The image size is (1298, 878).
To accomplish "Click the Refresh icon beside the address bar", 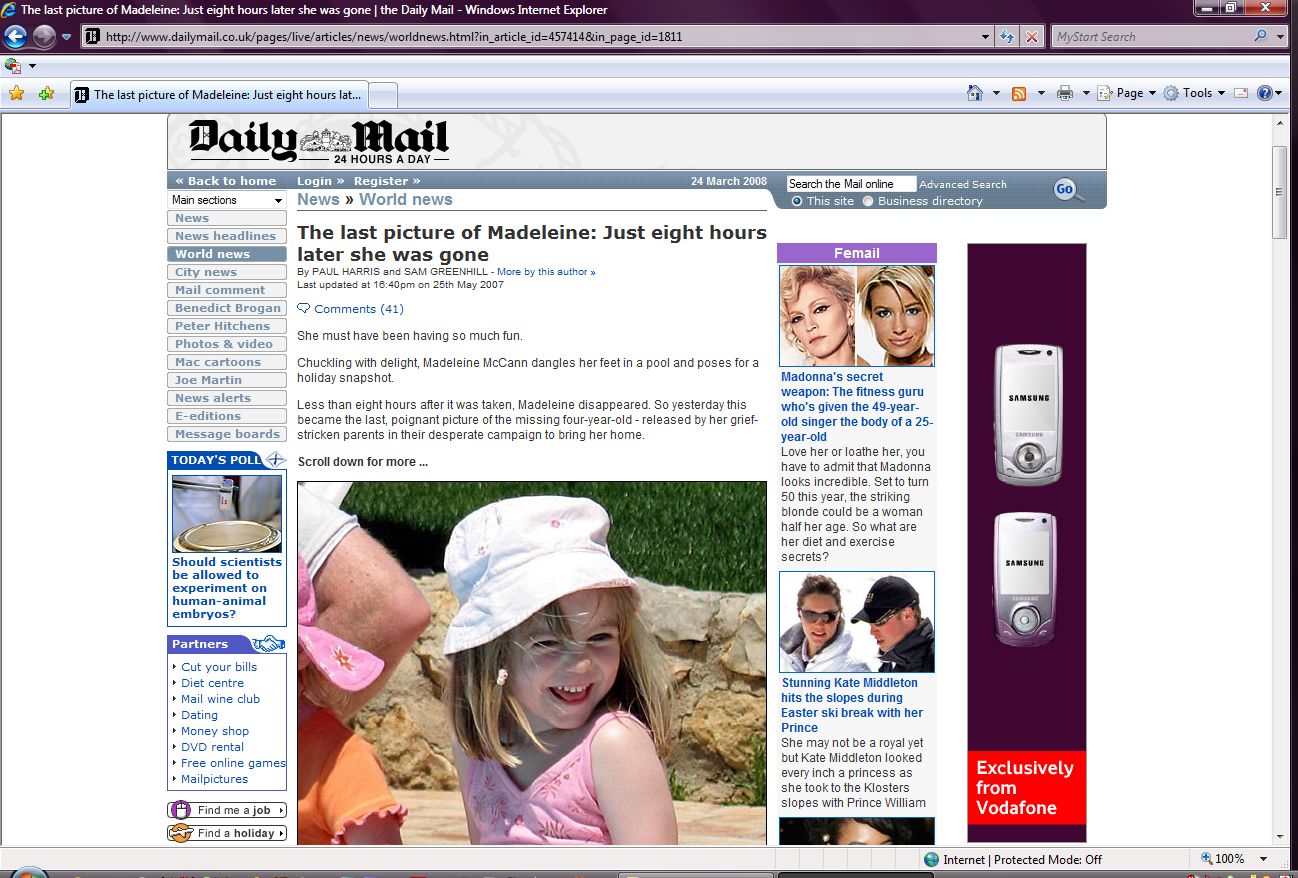I will click(x=1008, y=37).
